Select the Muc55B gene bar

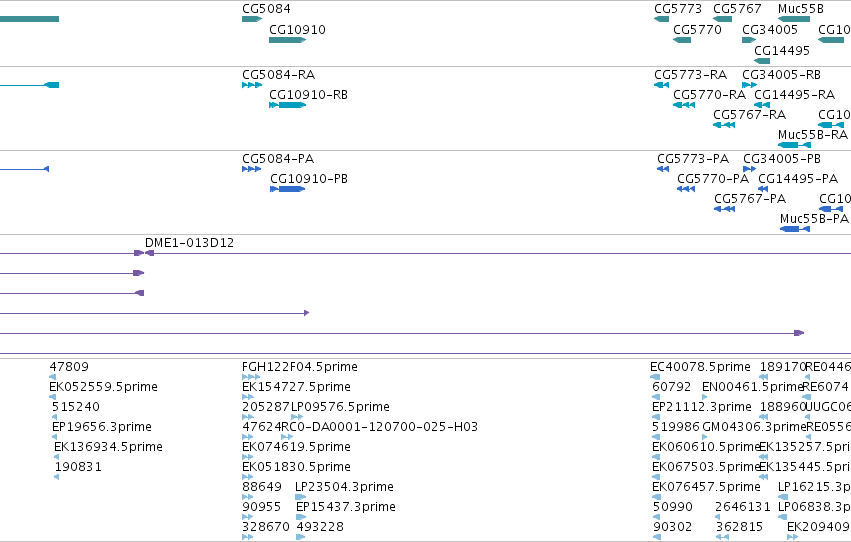pos(793,19)
